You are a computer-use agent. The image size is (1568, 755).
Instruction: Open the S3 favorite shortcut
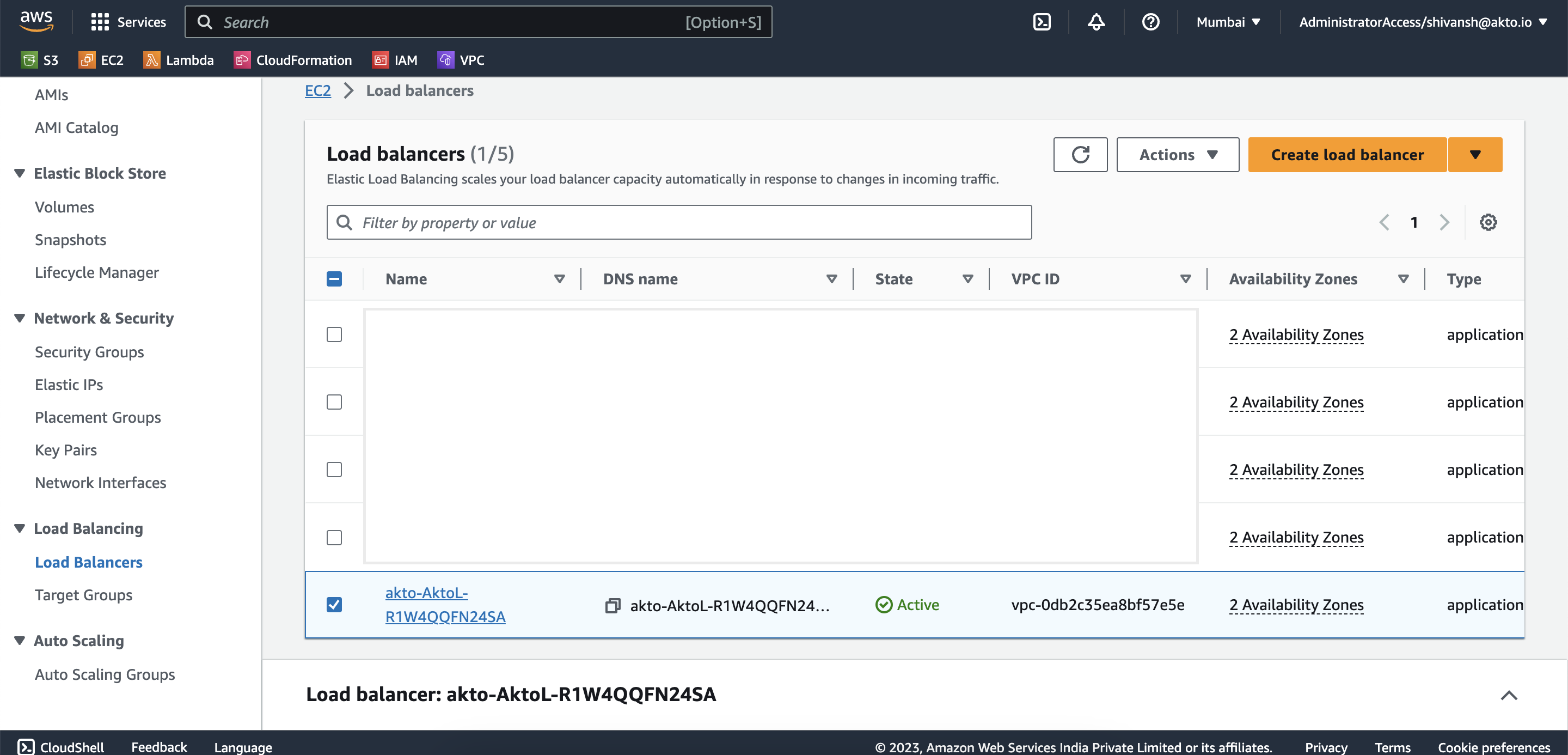(x=40, y=60)
